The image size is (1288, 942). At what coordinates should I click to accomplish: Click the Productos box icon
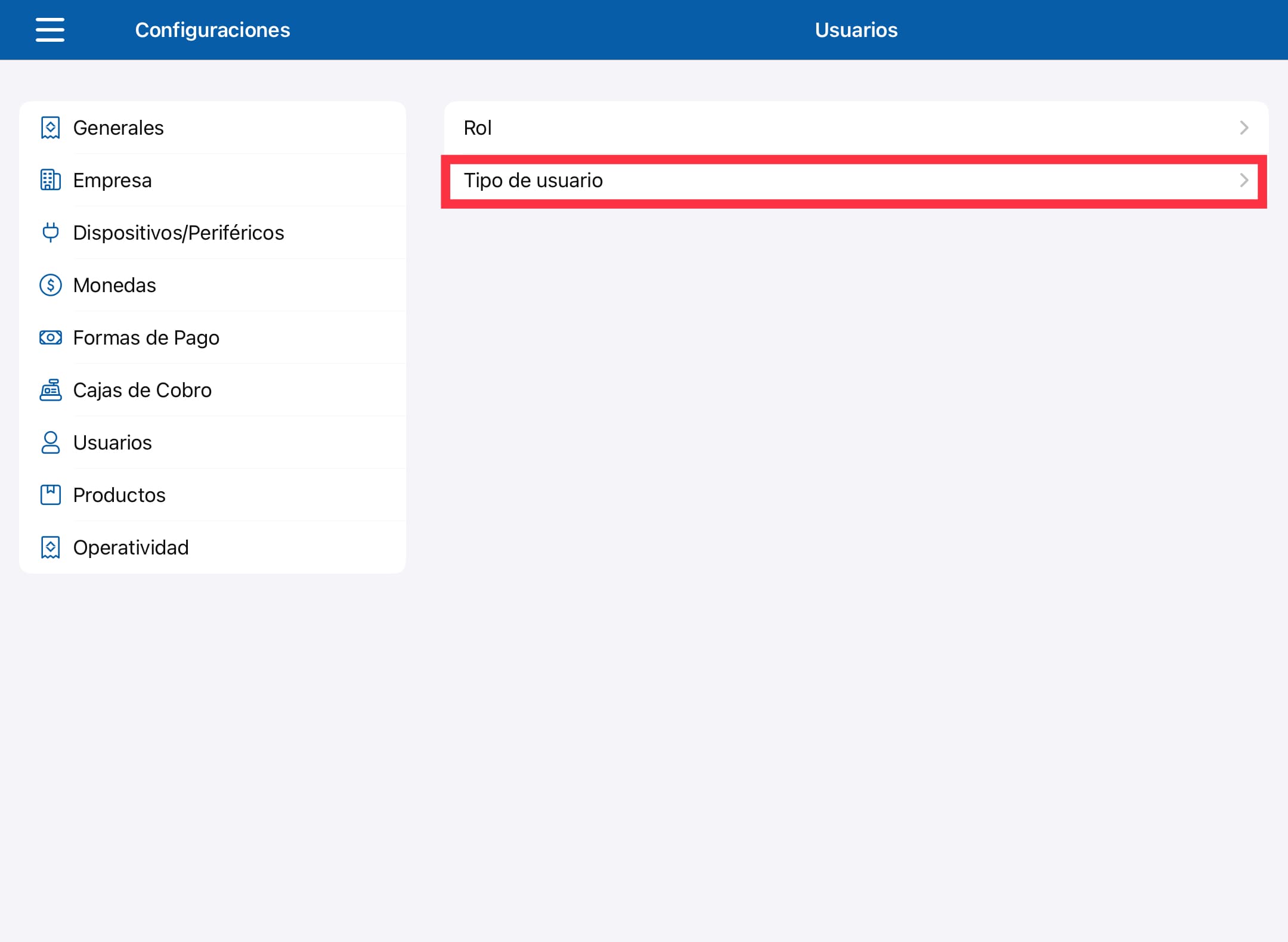tap(51, 495)
